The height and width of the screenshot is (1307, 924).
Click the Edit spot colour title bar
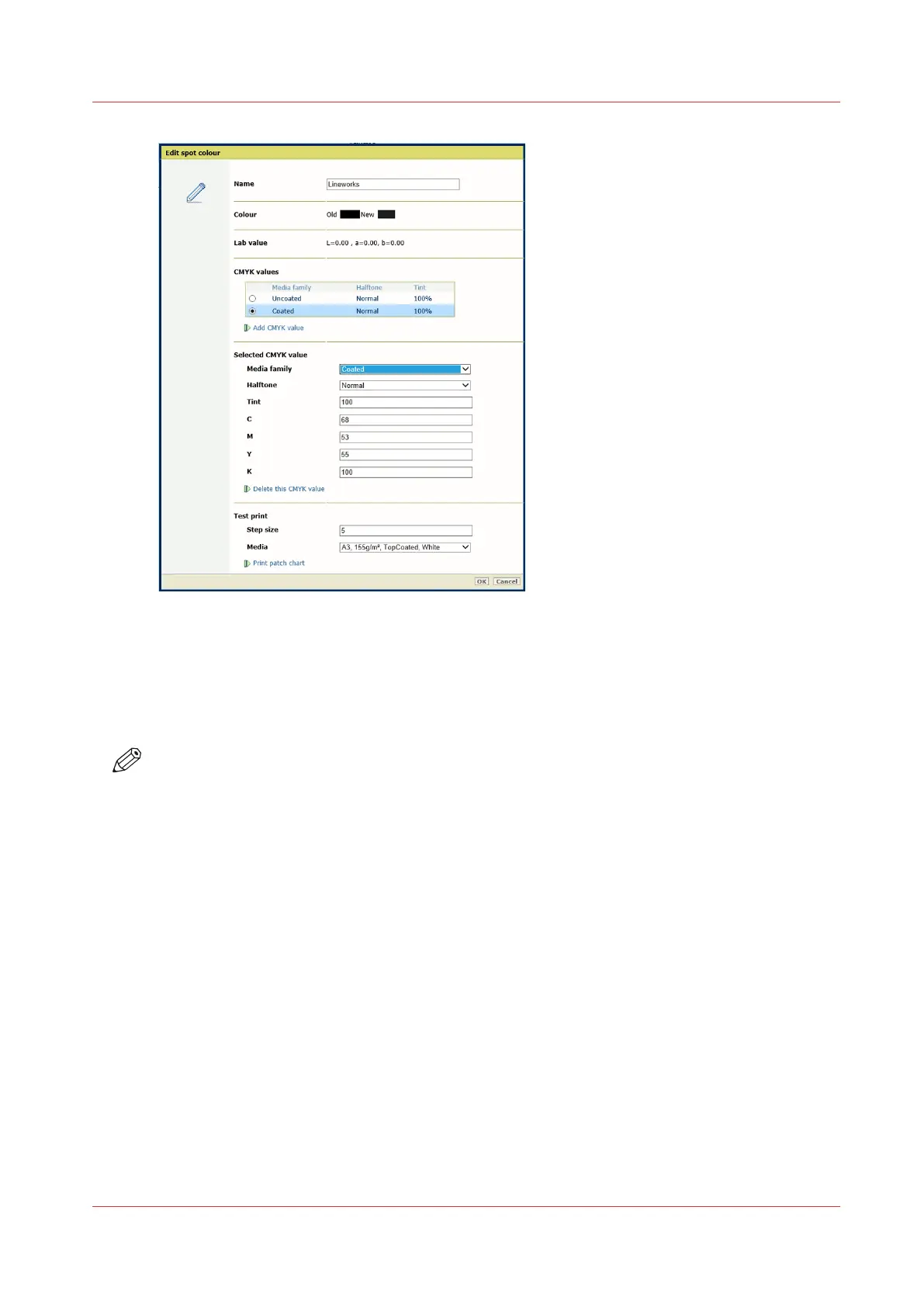point(342,153)
